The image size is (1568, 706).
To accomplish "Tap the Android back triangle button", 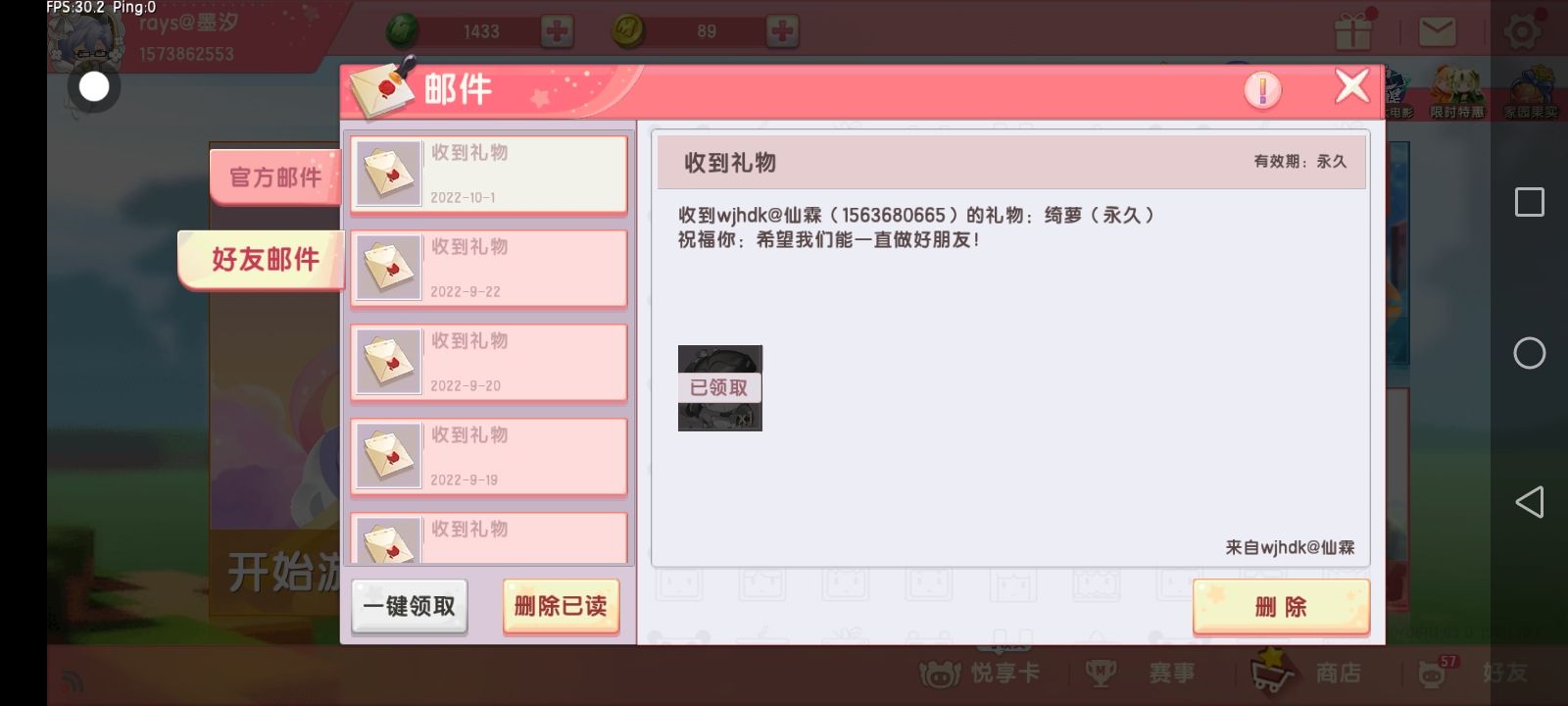I will coord(1530,502).
